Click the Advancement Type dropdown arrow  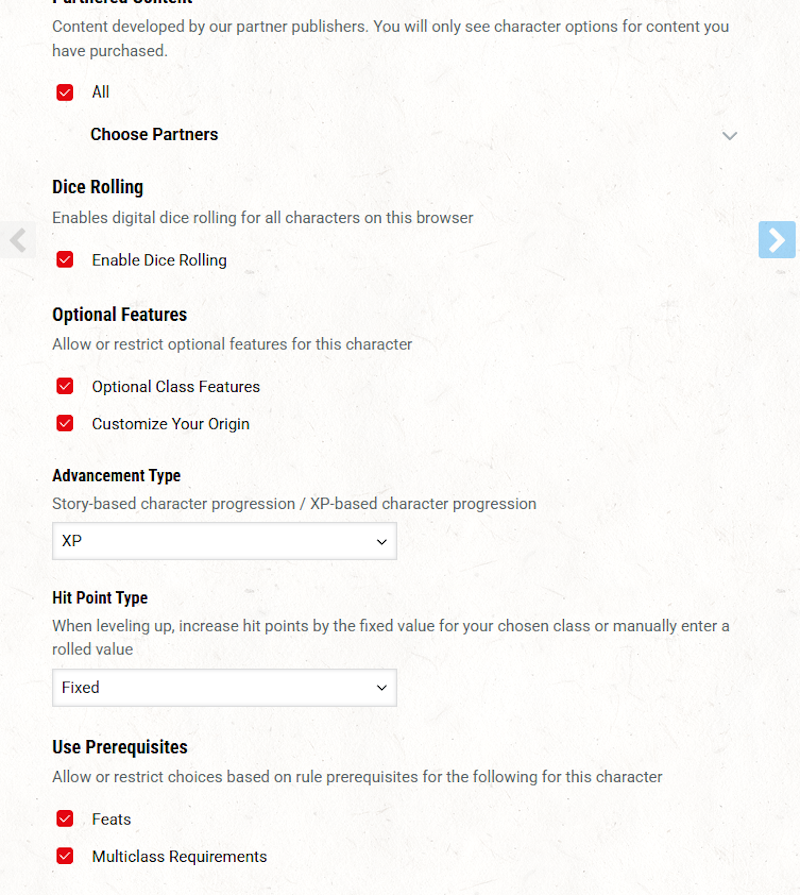click(381, 540)
